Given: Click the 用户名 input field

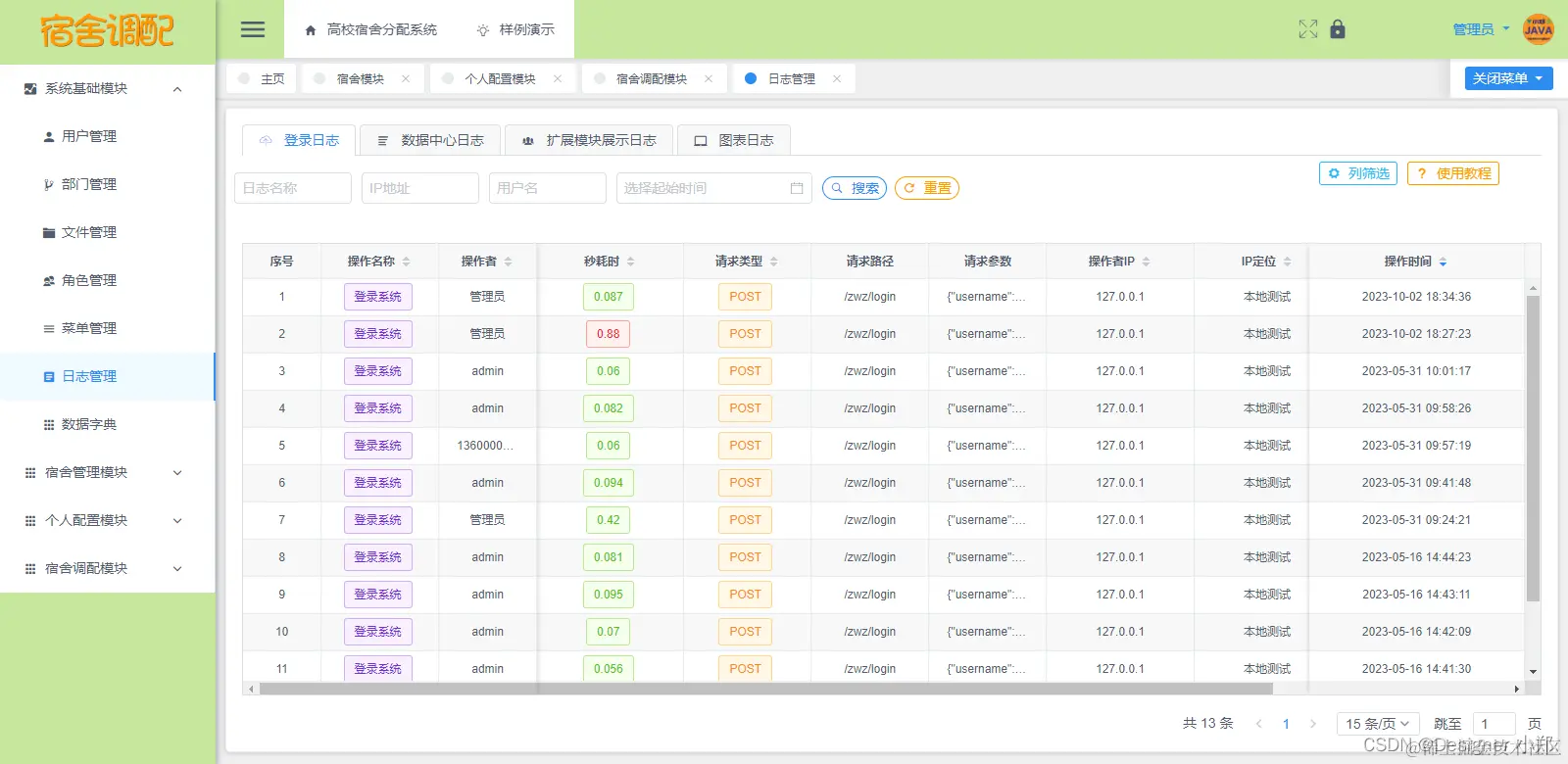Looking at the screenshot, I should [548, 188].
